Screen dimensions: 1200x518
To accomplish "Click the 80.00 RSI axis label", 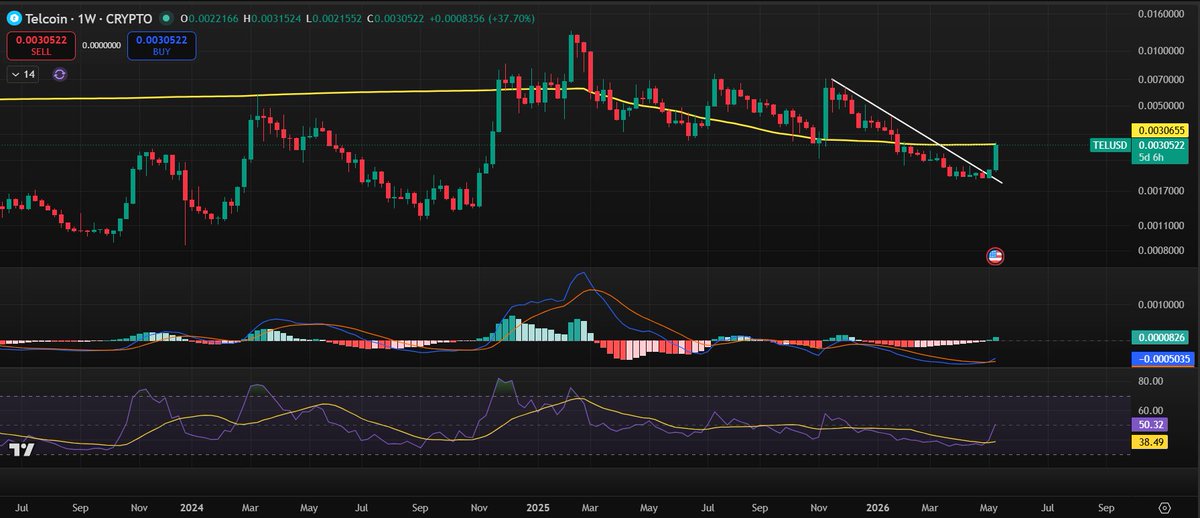I will tap(1150, 381).
